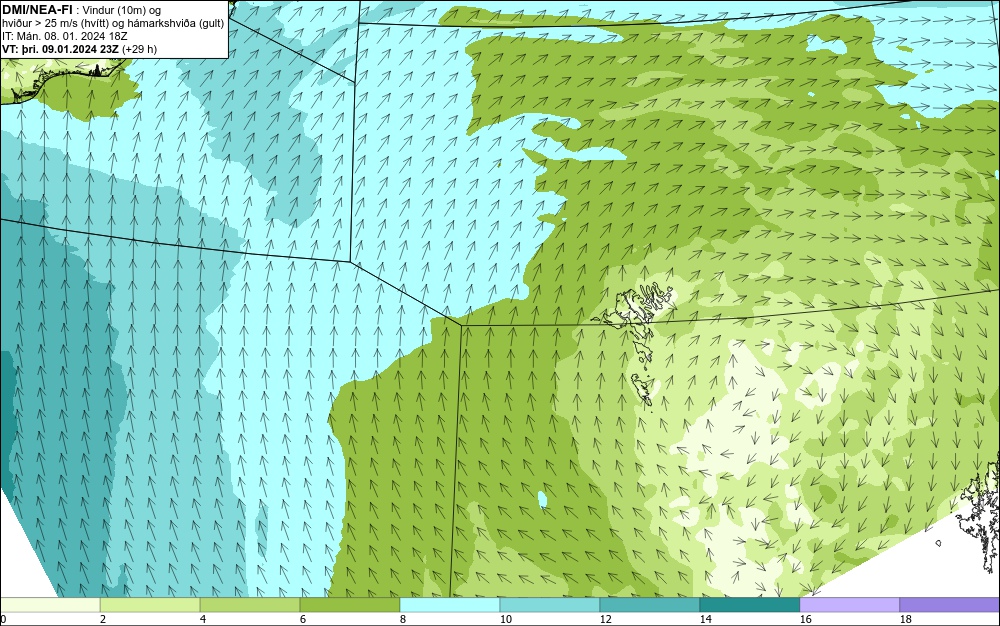Click the legend scale label 0
1000x626 pixels.
tap(3, 619)
